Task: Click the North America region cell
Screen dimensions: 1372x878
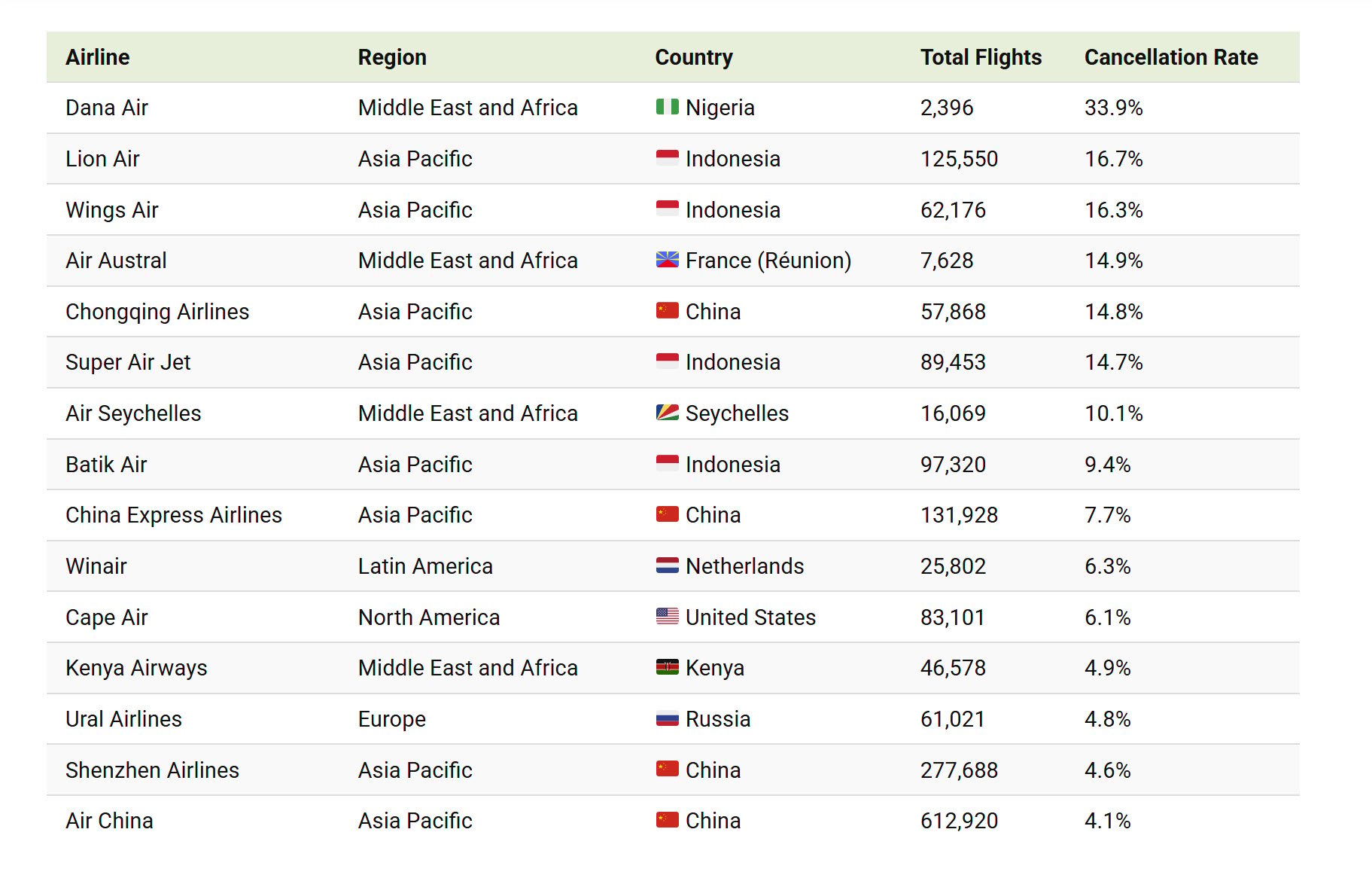Action: tap(429, 617)
